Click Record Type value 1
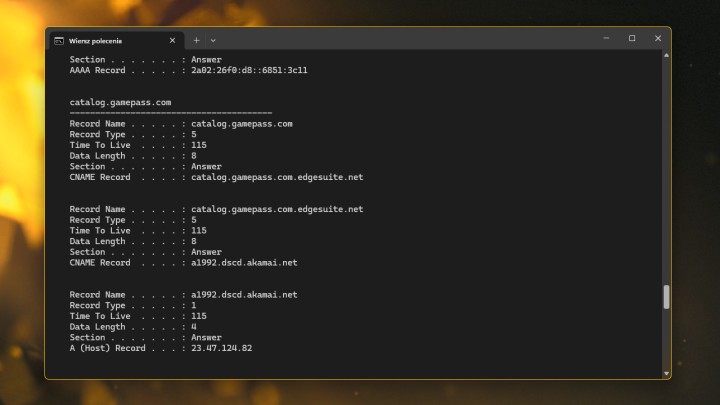 [x=194, y=305]
